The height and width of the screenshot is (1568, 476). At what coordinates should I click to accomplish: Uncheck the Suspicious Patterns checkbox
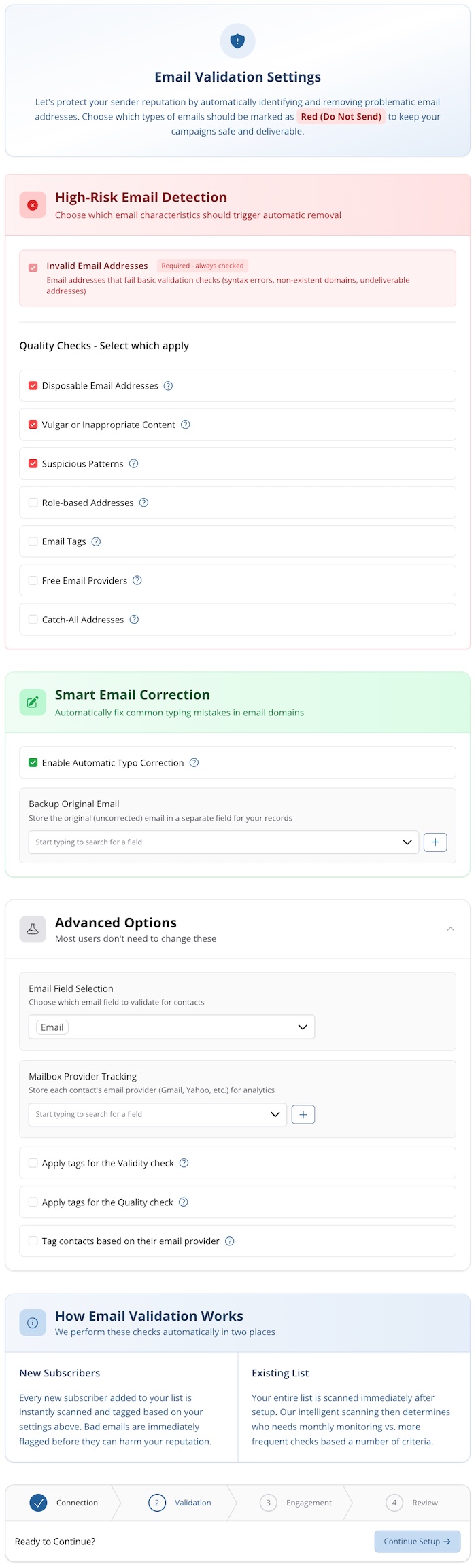33,464
